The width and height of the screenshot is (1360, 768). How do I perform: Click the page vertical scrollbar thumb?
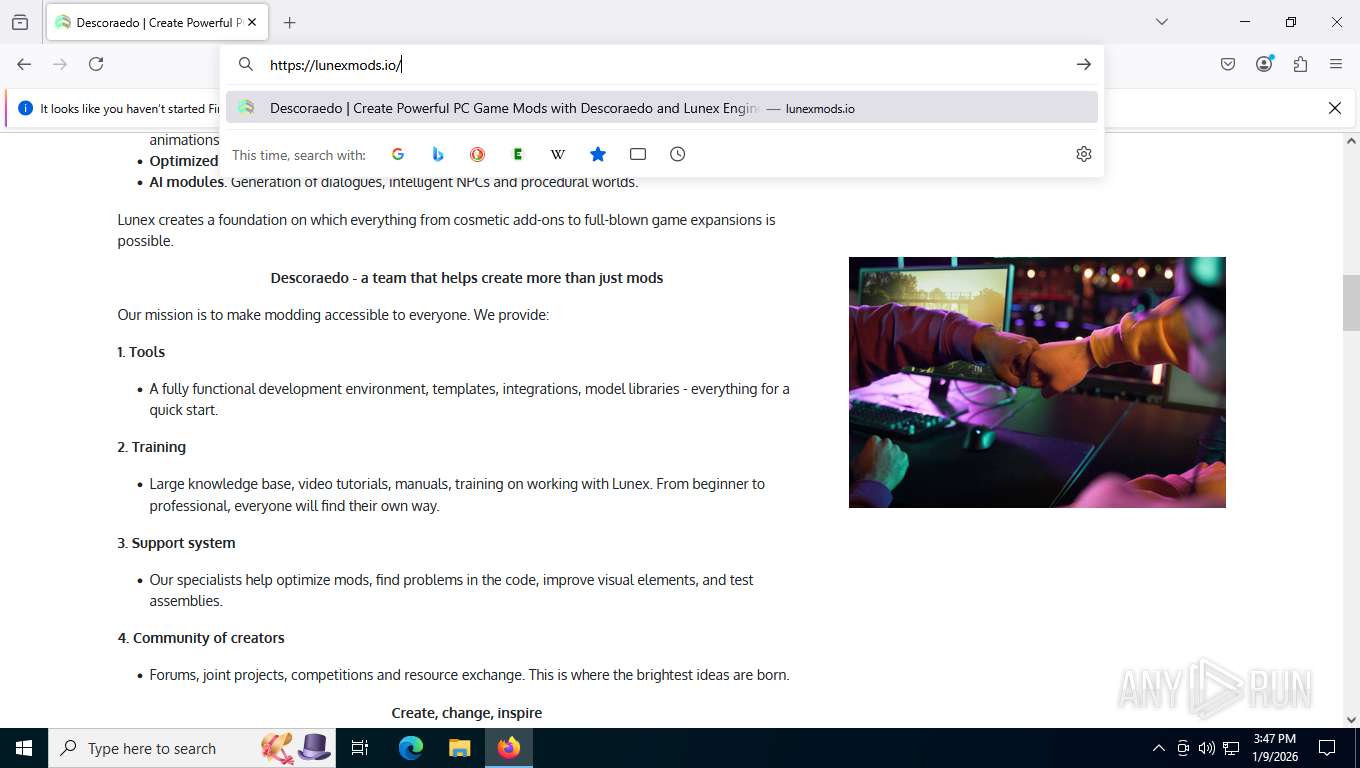1351,303
